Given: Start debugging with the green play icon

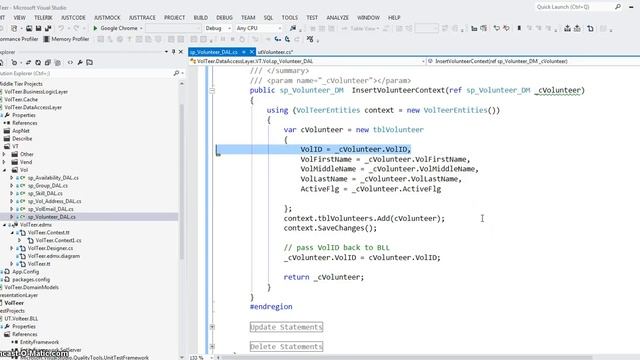Looking at the screenshot, I should [95, 28].
